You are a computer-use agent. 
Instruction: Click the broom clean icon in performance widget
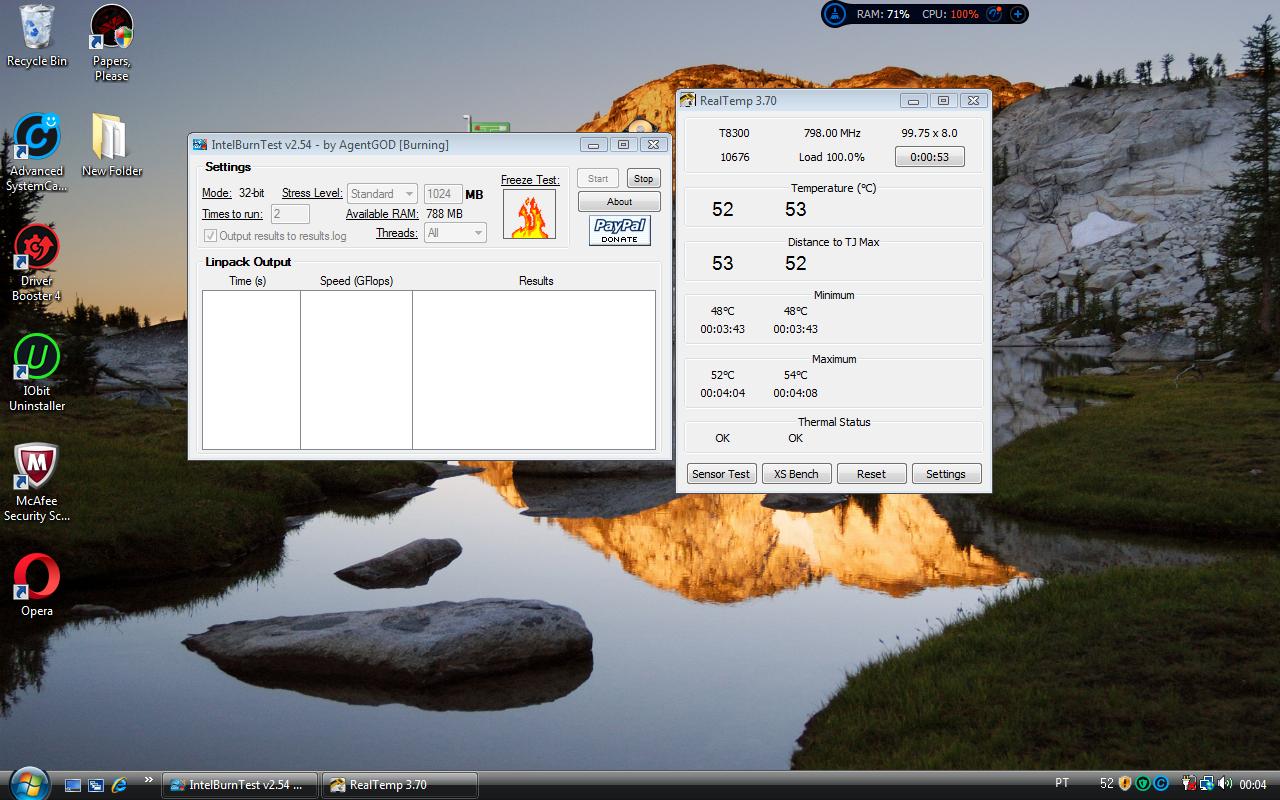pos(836,14)
